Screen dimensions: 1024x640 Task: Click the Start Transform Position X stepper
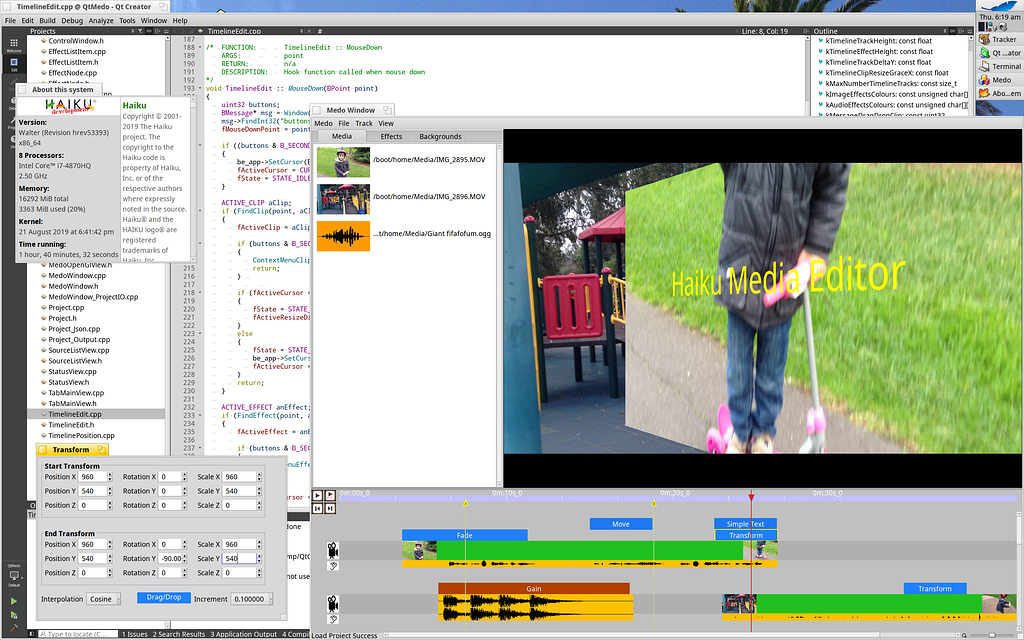point(110,477)
